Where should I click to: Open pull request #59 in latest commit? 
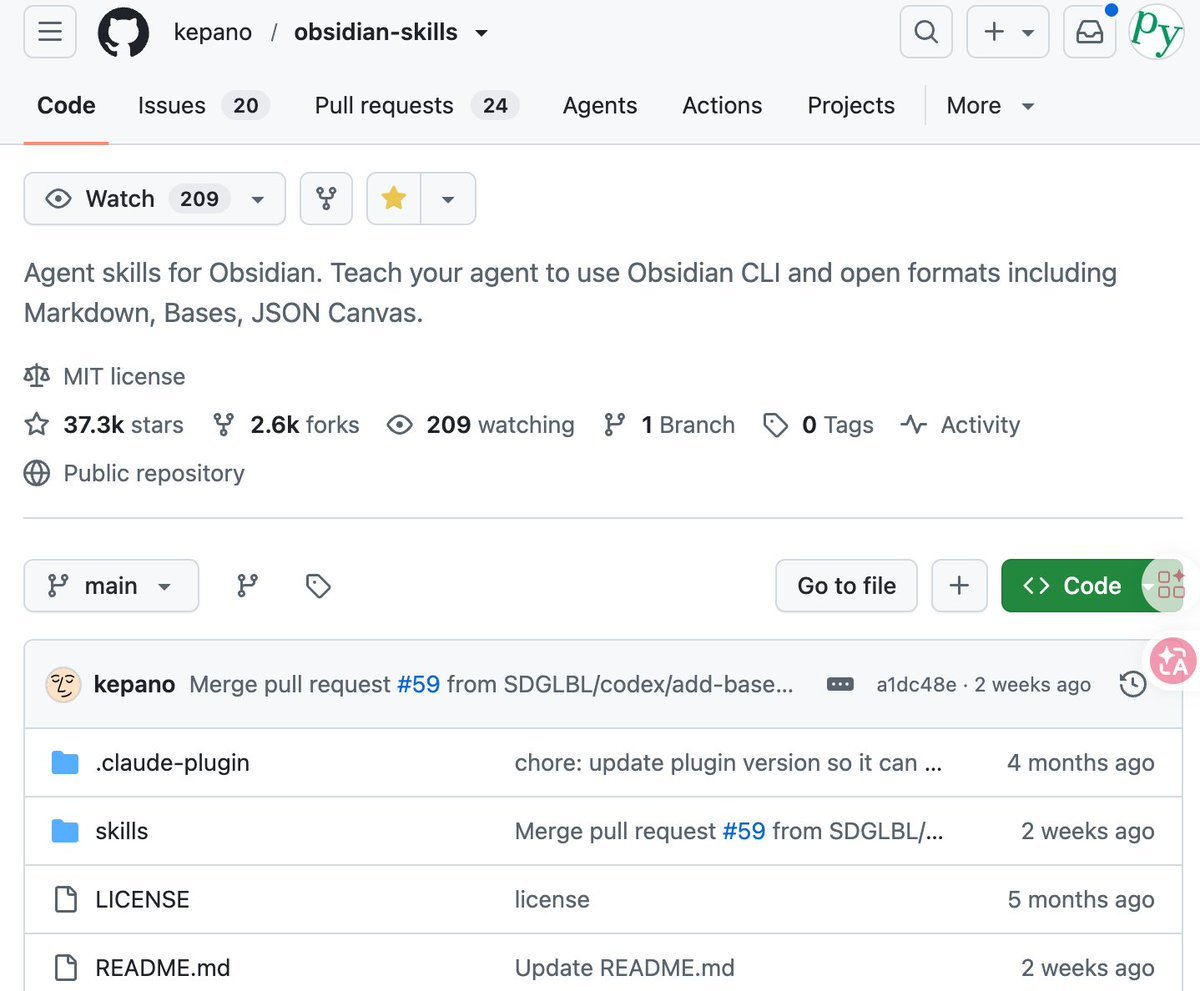(x=418, y=685)
